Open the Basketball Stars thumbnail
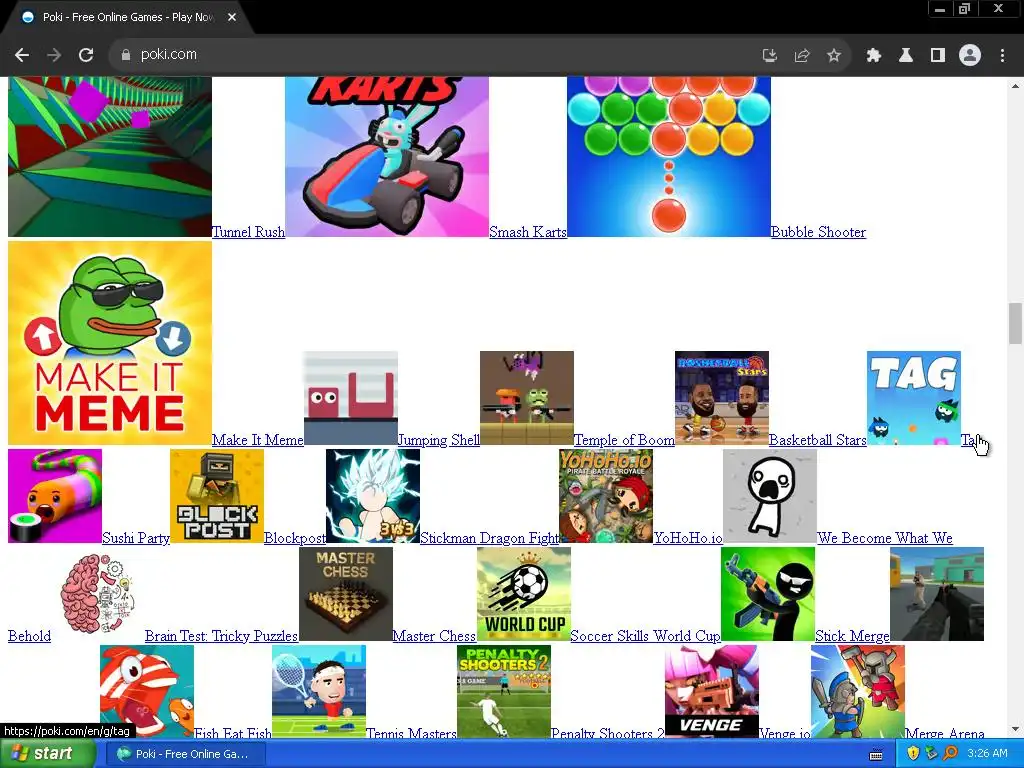Image resolution: width=1024 pixels, height=768 pixels. (722, 398)
